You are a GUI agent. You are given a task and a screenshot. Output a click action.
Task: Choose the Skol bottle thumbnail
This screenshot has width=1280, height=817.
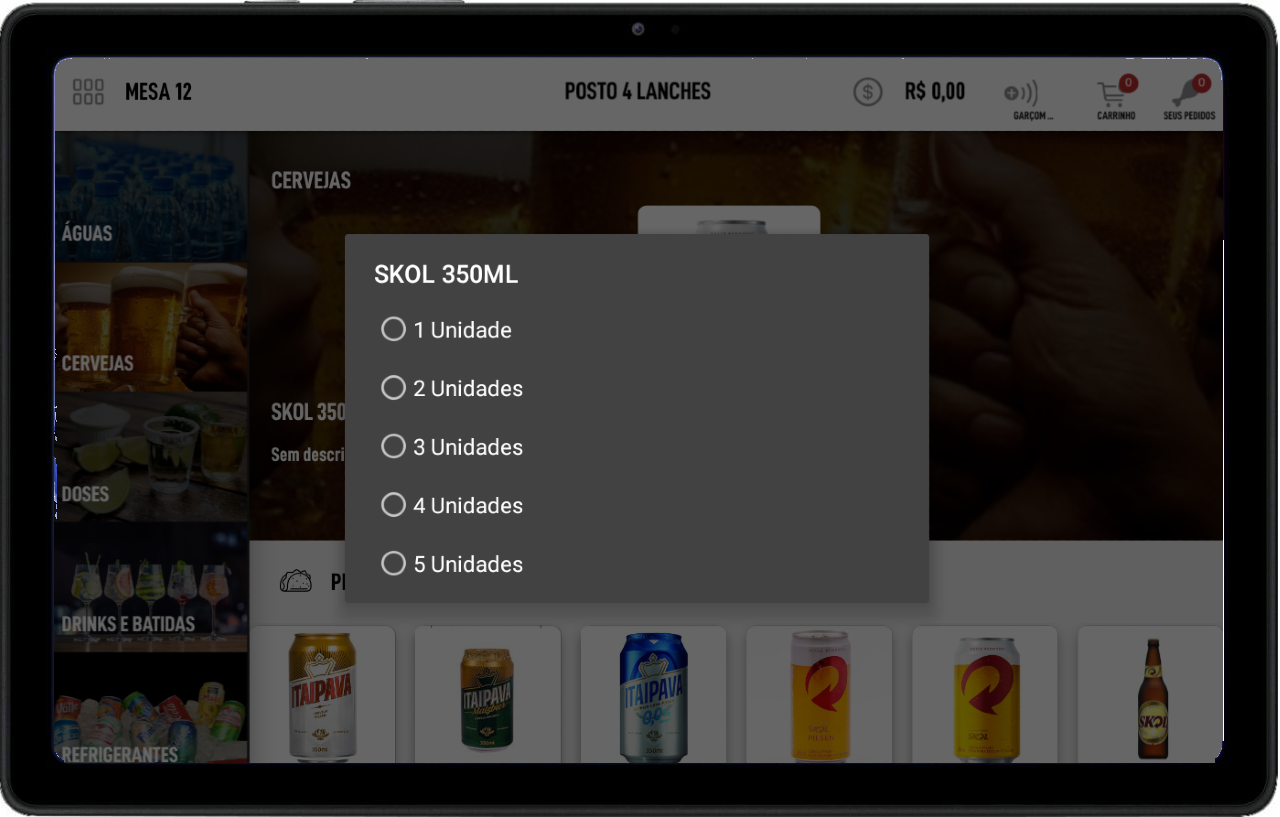pos(1150,695)
